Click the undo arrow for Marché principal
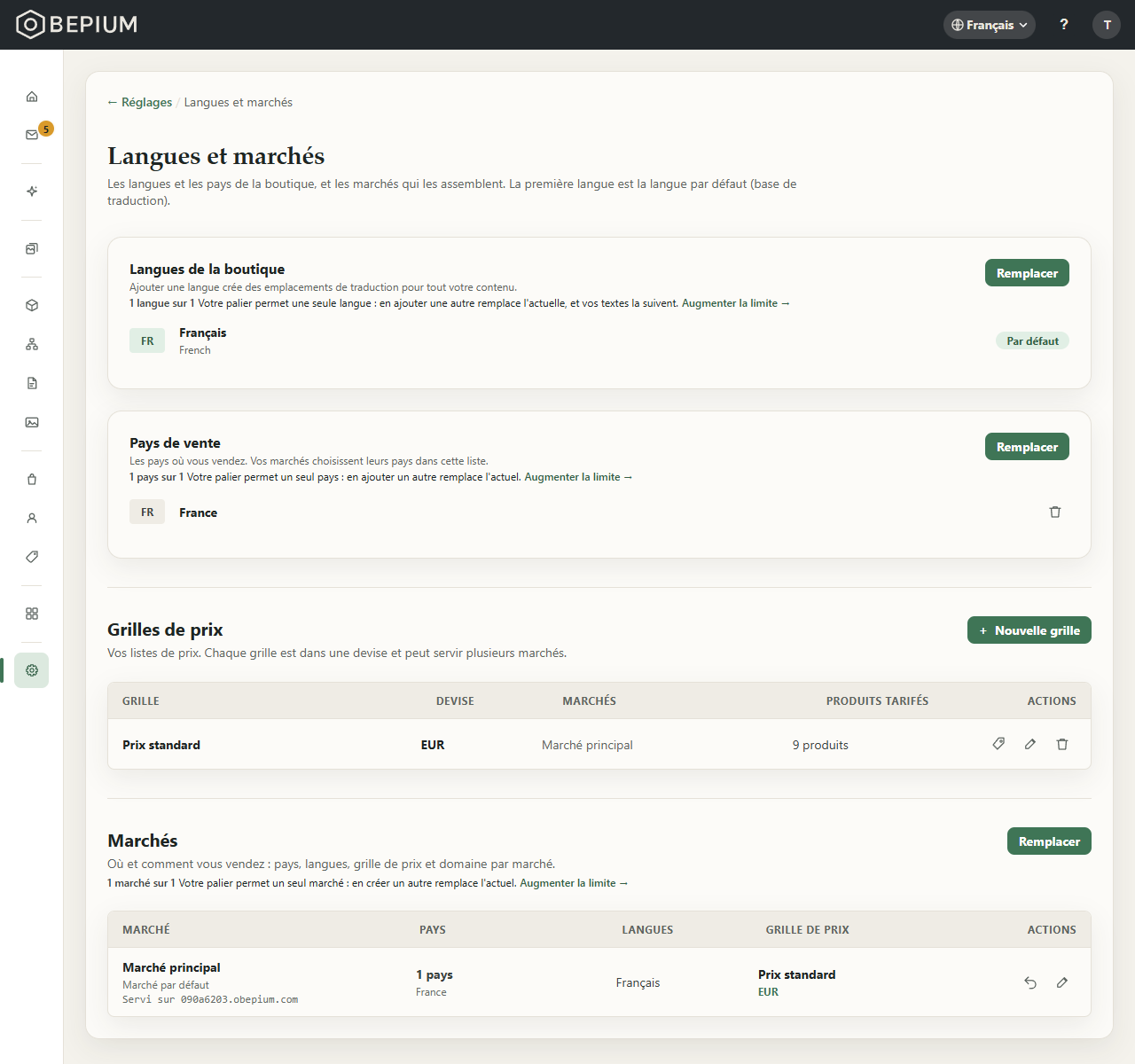This screenshot has height=1064, width=1135. [x=1030, y=982]
